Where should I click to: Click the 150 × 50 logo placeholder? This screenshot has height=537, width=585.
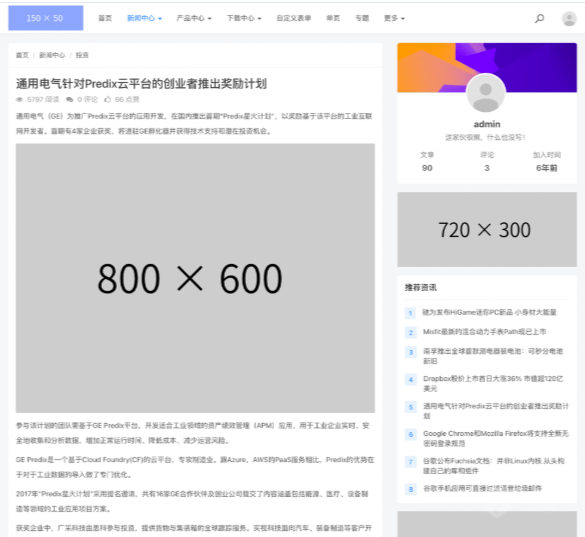46,18
